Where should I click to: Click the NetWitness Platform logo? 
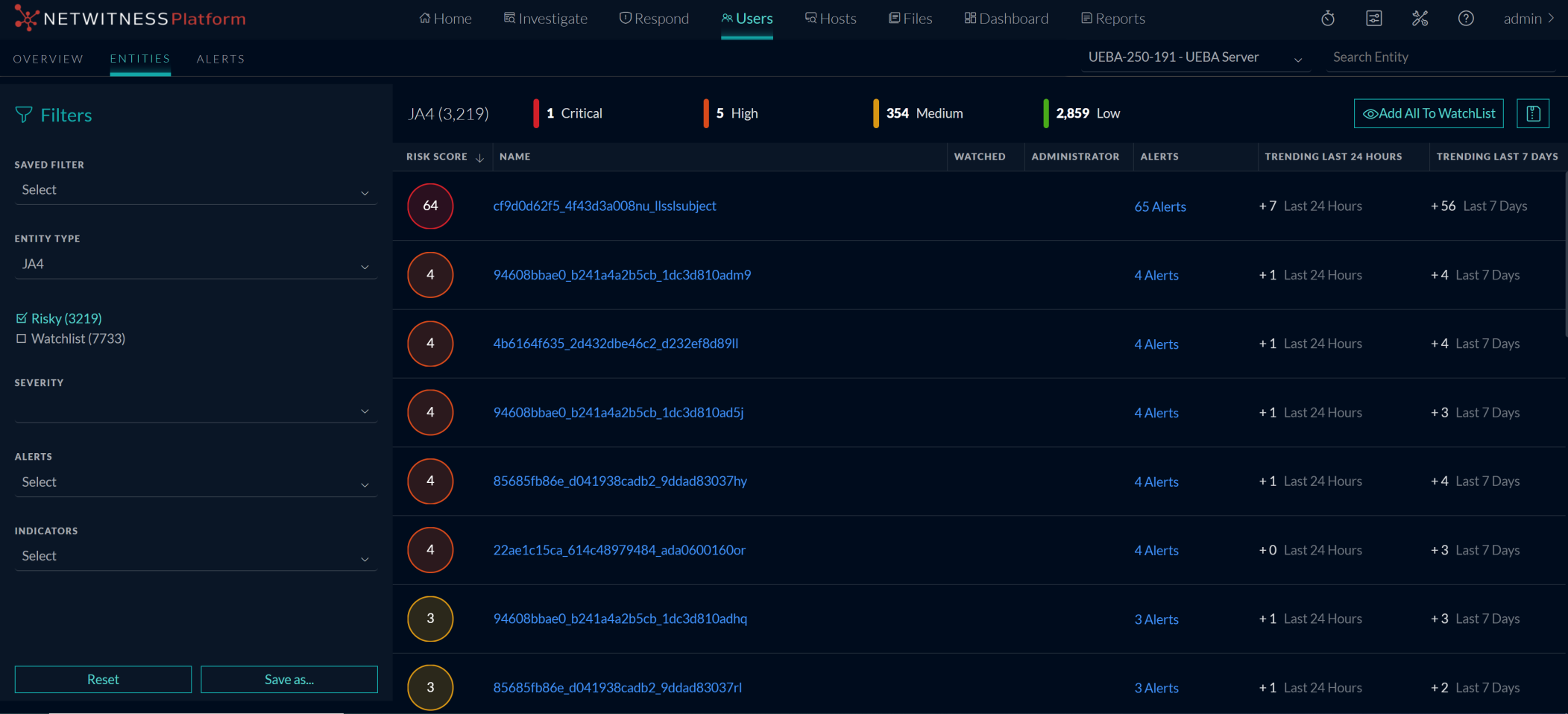pyautogui.click(x=129, y=19)
